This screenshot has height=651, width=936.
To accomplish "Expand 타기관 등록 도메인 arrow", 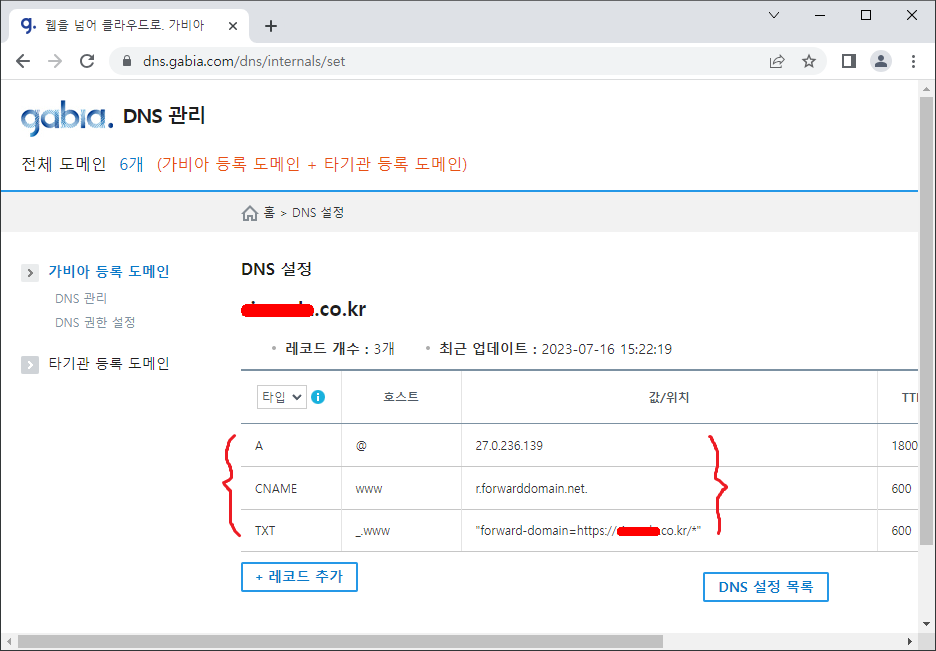I will coord(30,365).
